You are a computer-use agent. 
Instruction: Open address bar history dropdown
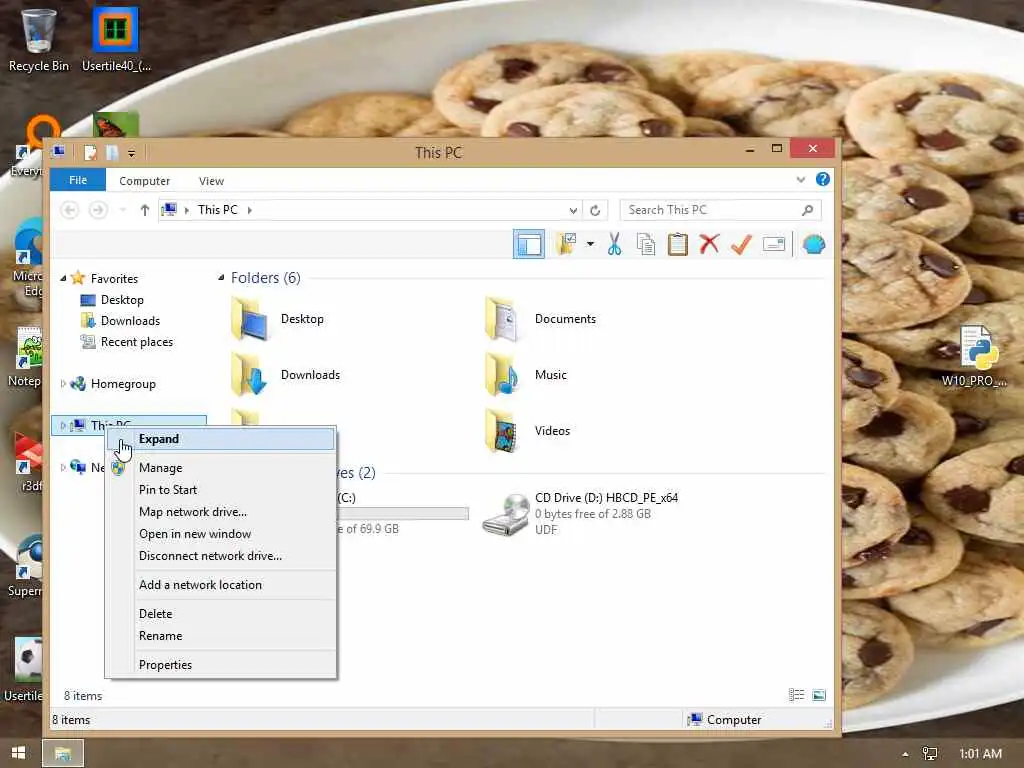point(573,210)
